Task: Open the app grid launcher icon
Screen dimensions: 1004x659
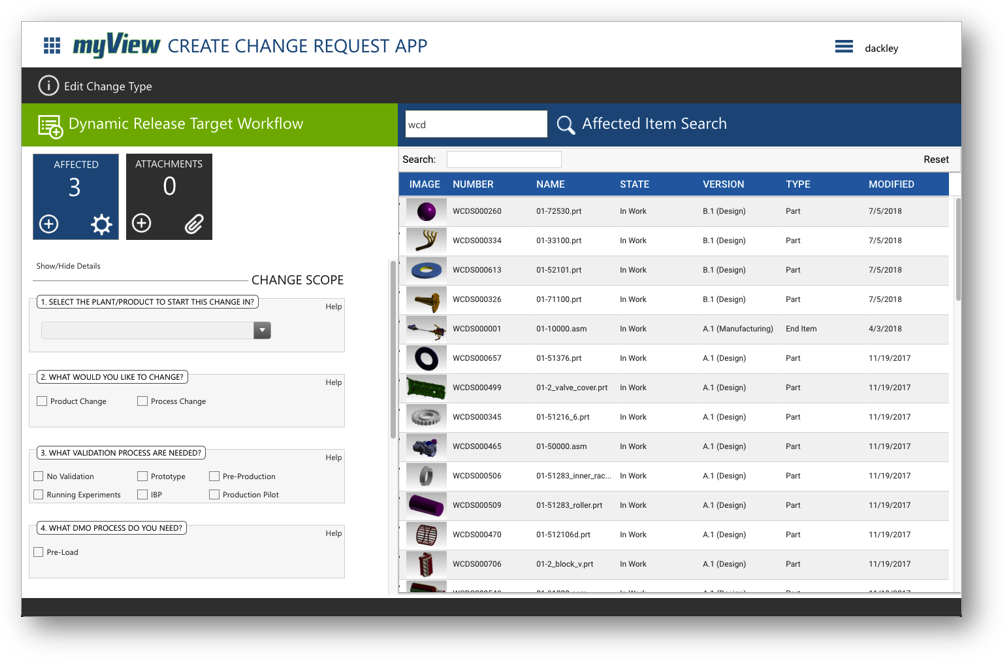Action: pyautogui.click(x=52, y=45)
